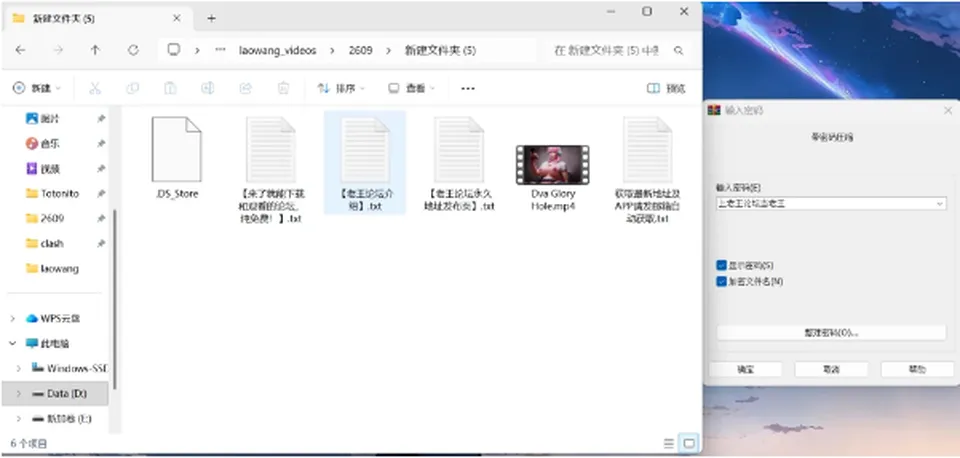
Task: Select the 新建文件夹 (5) window tab
Action: pos(98,18)
